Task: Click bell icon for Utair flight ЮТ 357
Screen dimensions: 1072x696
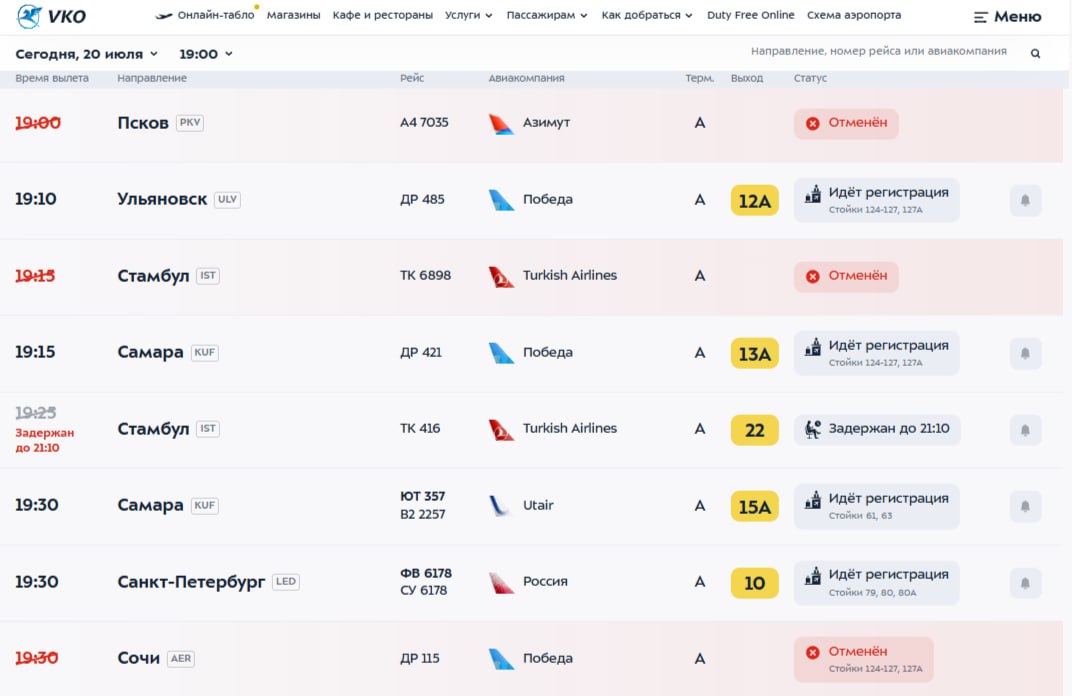Action: (x=1025, y=507)
